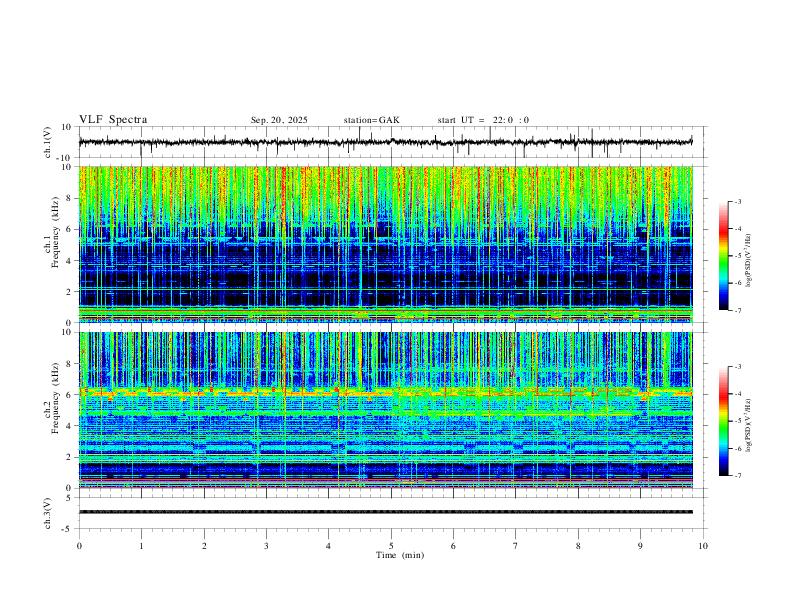This screenshot has height=612, width=792.
Task: Click lower color bar 'log(PSD)(V²/Hz)' label
Action: [x=748, y=425]
